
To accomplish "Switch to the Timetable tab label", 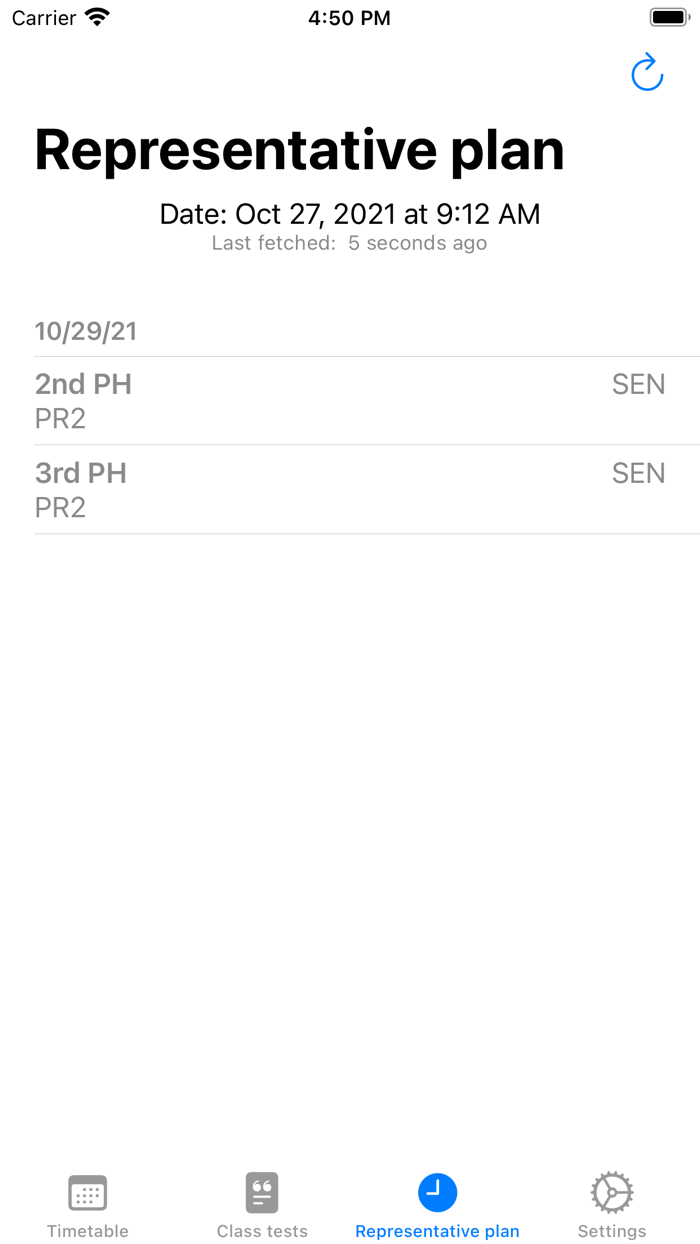I will (88, 1231).
